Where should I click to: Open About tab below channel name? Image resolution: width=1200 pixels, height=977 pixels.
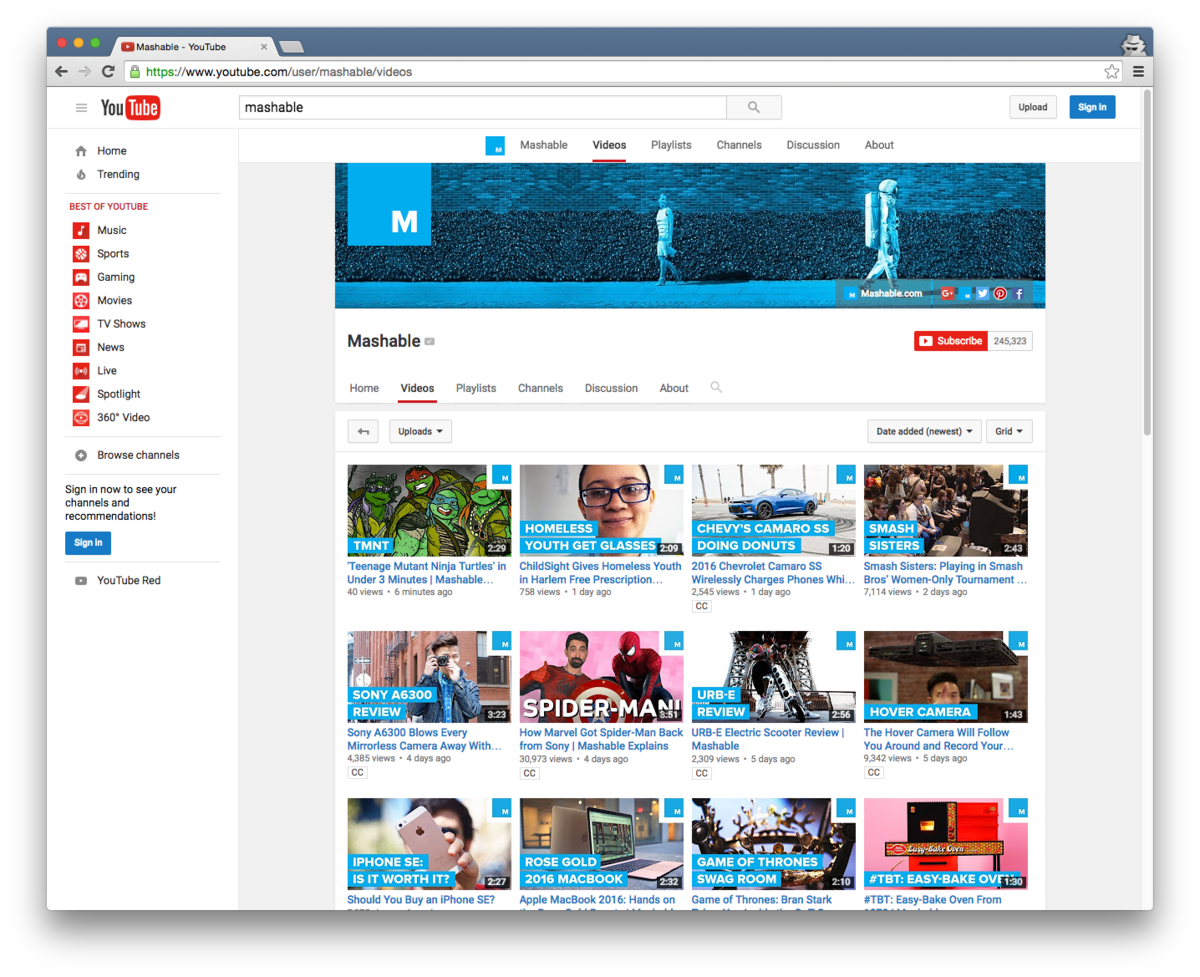(674, 388)
